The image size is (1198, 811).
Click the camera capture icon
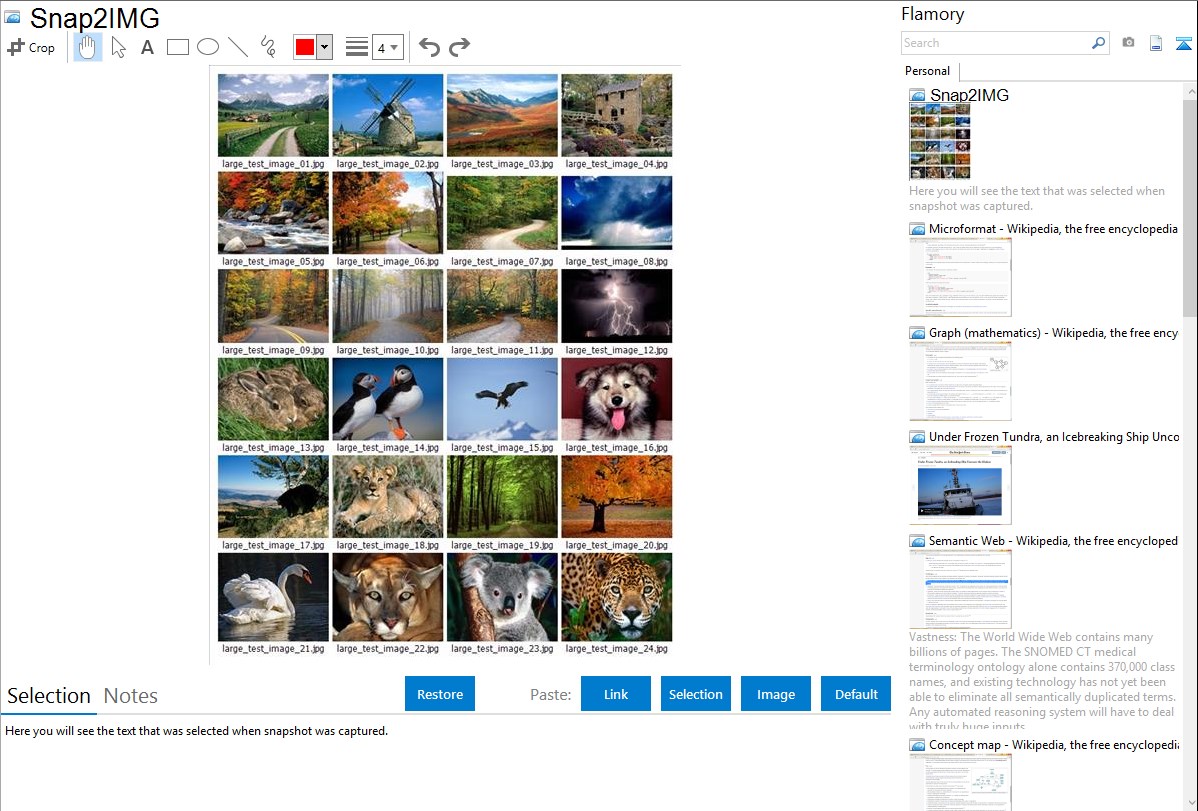pyautogui.click(x=1128, y=43)
